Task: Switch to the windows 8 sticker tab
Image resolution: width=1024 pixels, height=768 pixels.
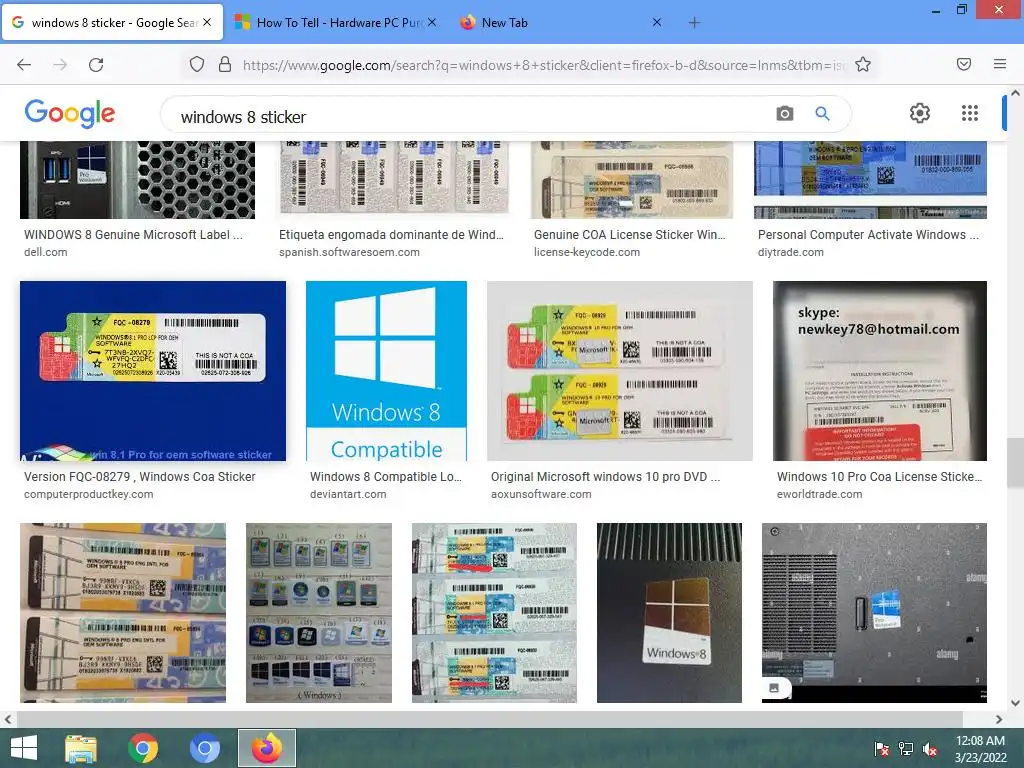Action: coord(112,23)
